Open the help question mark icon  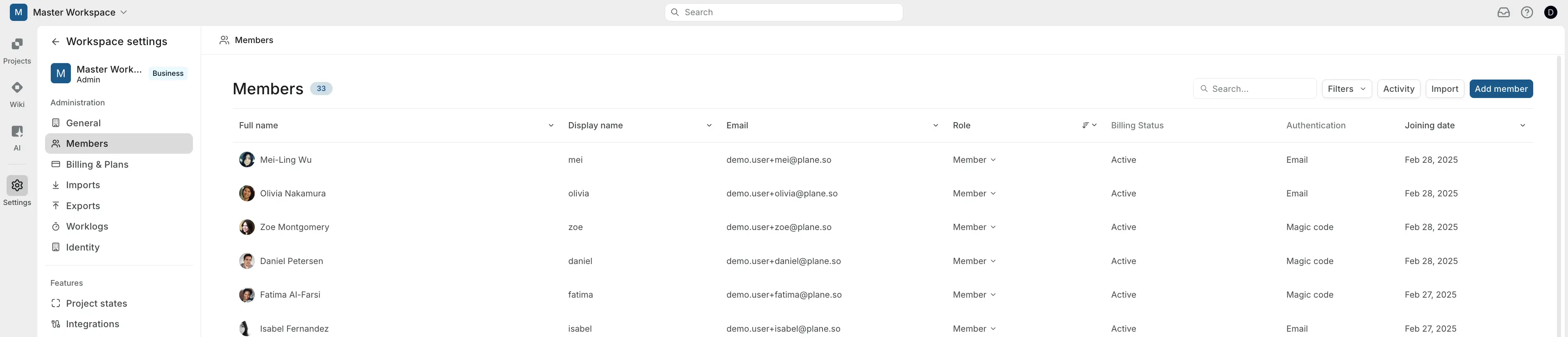click(1527, 12)
